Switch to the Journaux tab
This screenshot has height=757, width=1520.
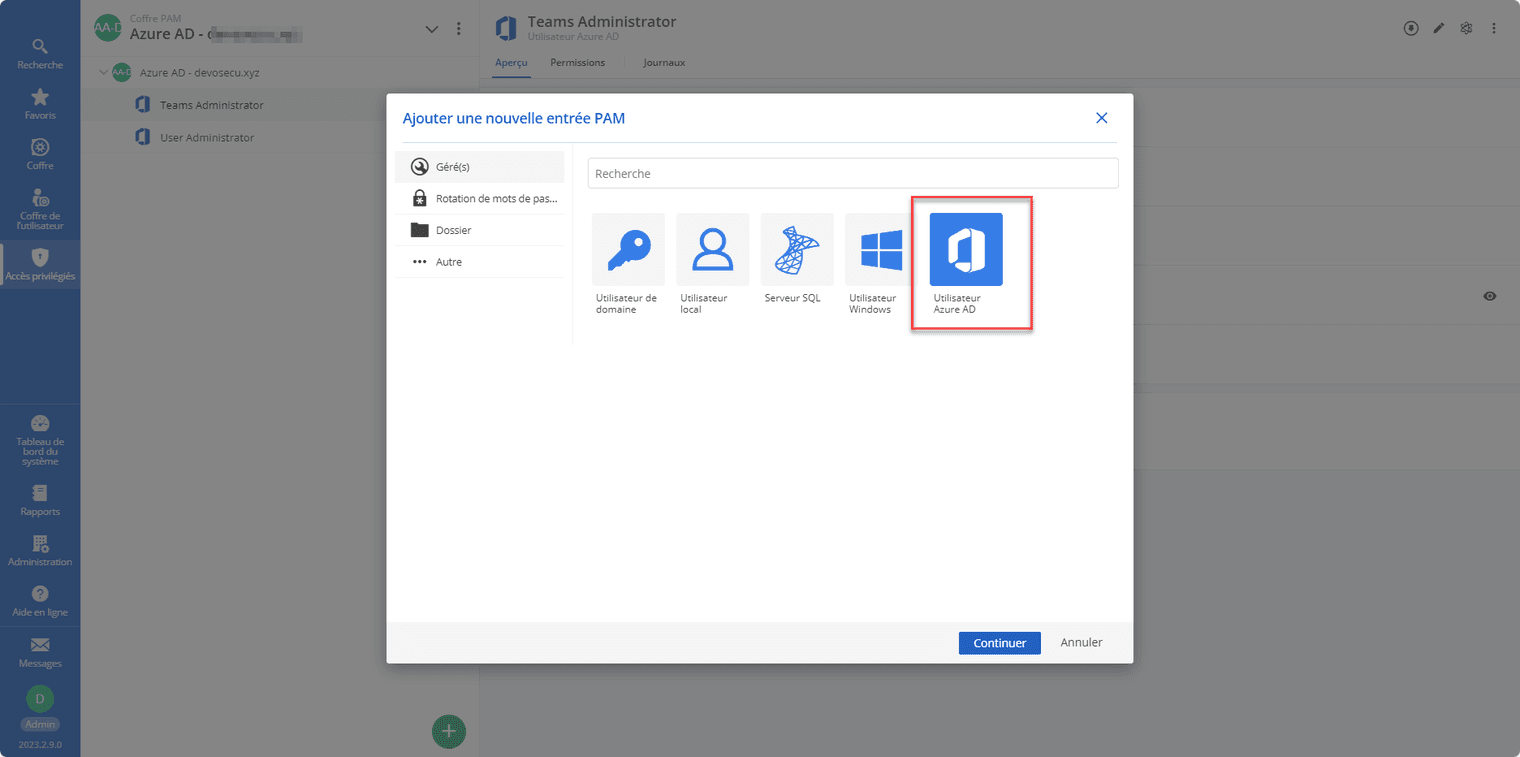(x=664, y=63)
